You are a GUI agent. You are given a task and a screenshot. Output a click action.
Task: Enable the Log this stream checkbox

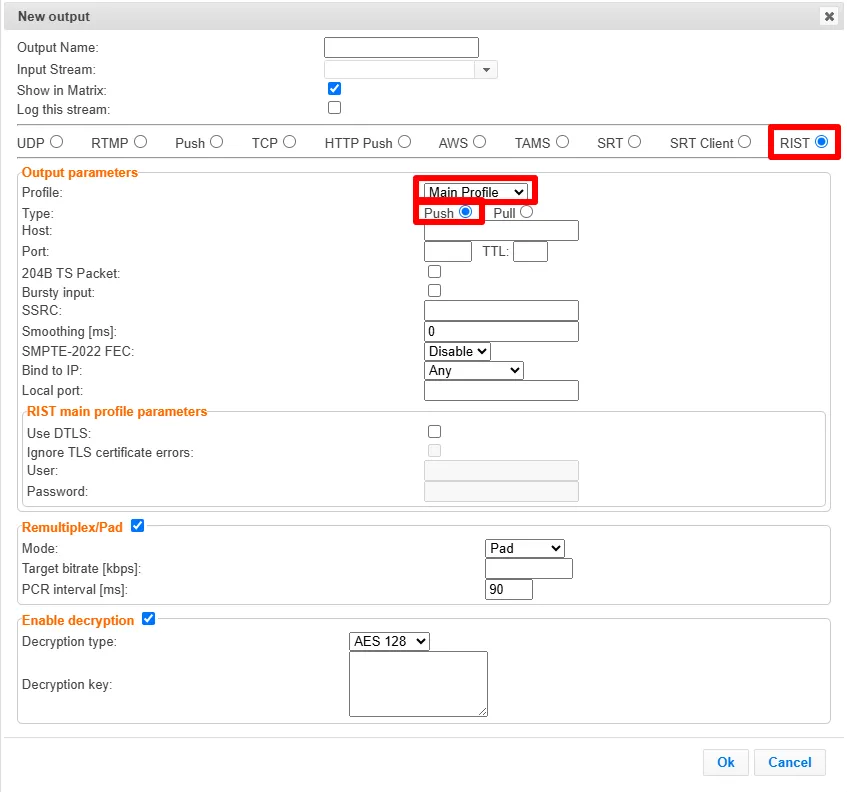click(334, 108)
